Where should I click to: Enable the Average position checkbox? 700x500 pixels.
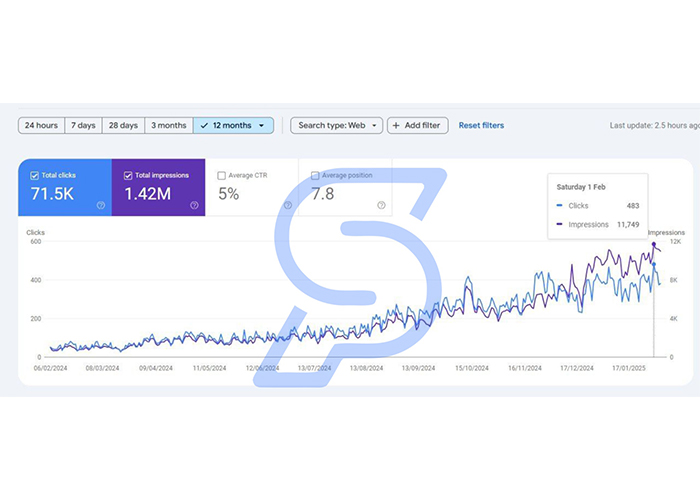[x=315, y=175]
